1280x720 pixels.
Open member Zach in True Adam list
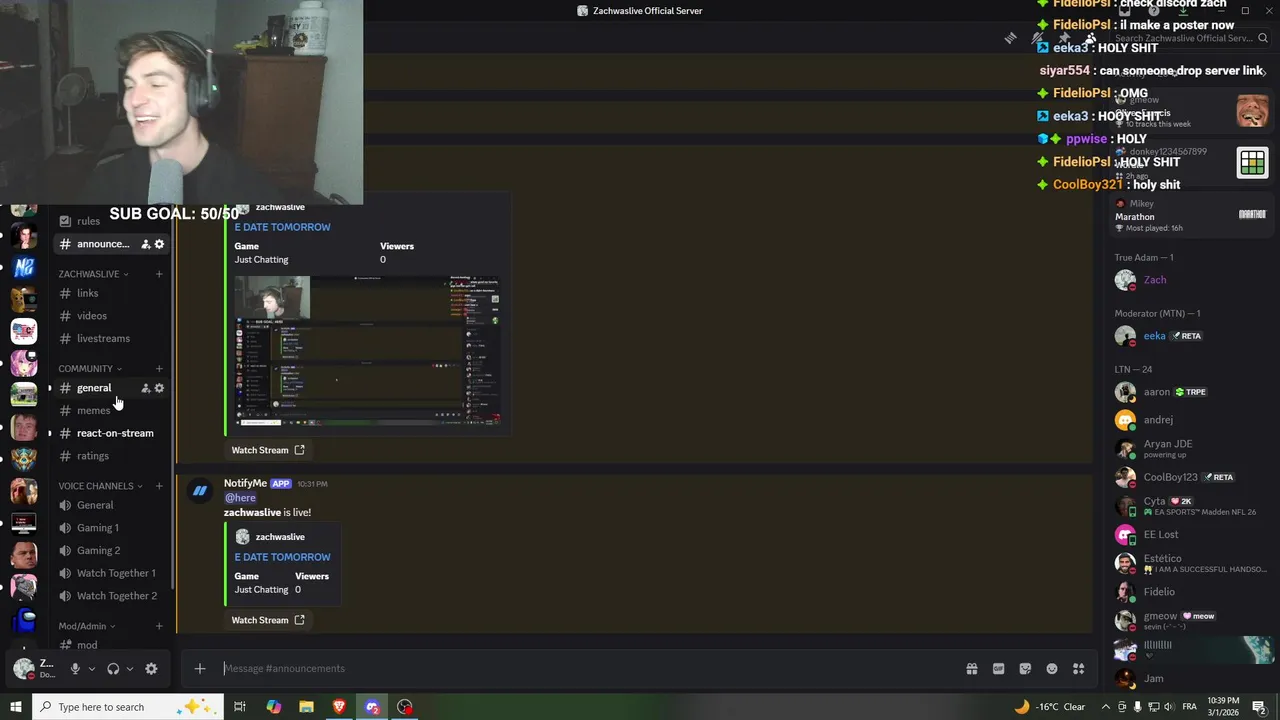tap(1188, 280)
